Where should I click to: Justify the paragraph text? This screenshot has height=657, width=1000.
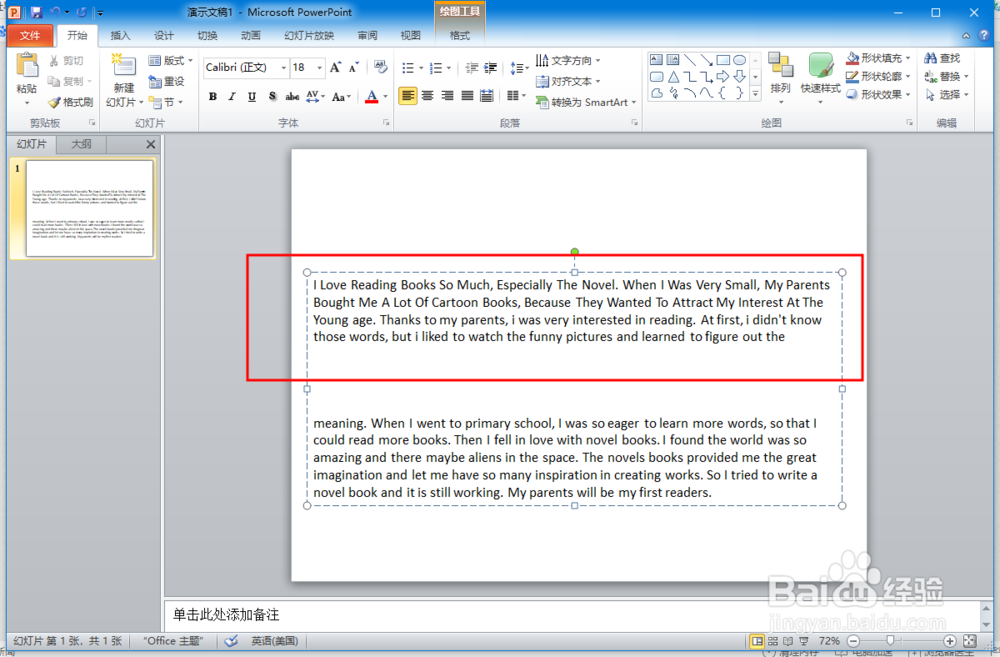click(467, 96)
